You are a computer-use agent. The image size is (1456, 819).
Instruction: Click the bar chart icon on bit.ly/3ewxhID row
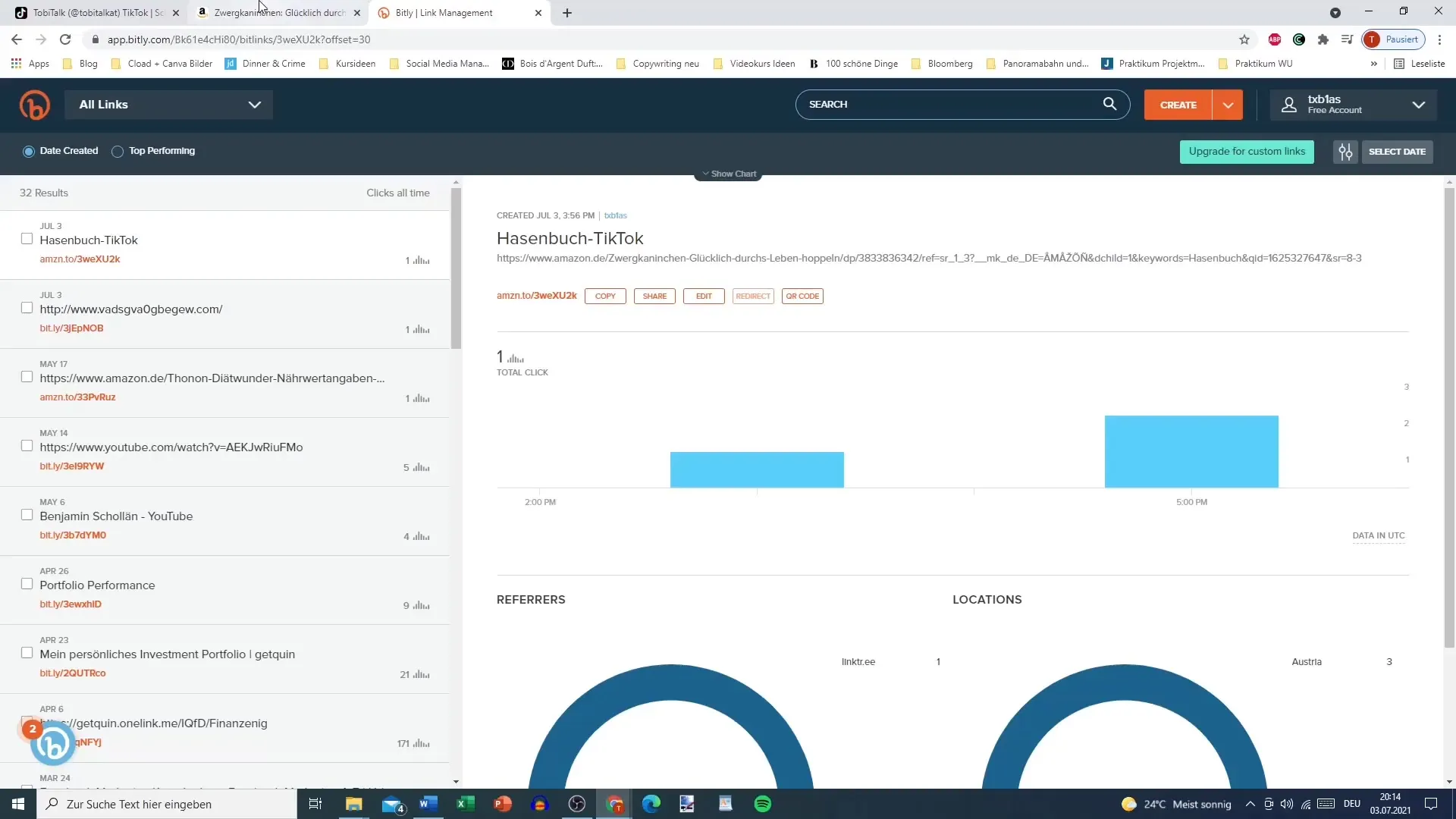click(422, 605)
